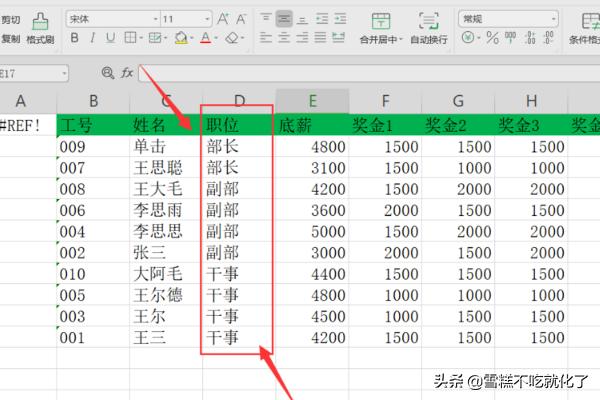Click the 复制 copy button
Screen dimensions: 600x400
click(x=10, y=39)
